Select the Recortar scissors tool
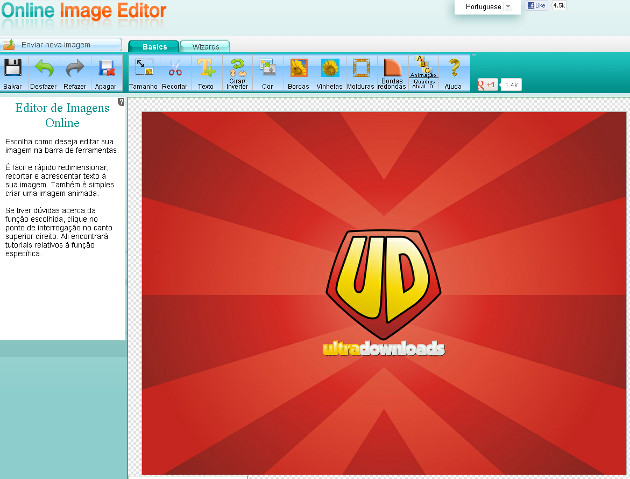The image size is (630, 479). click(174, 73)
